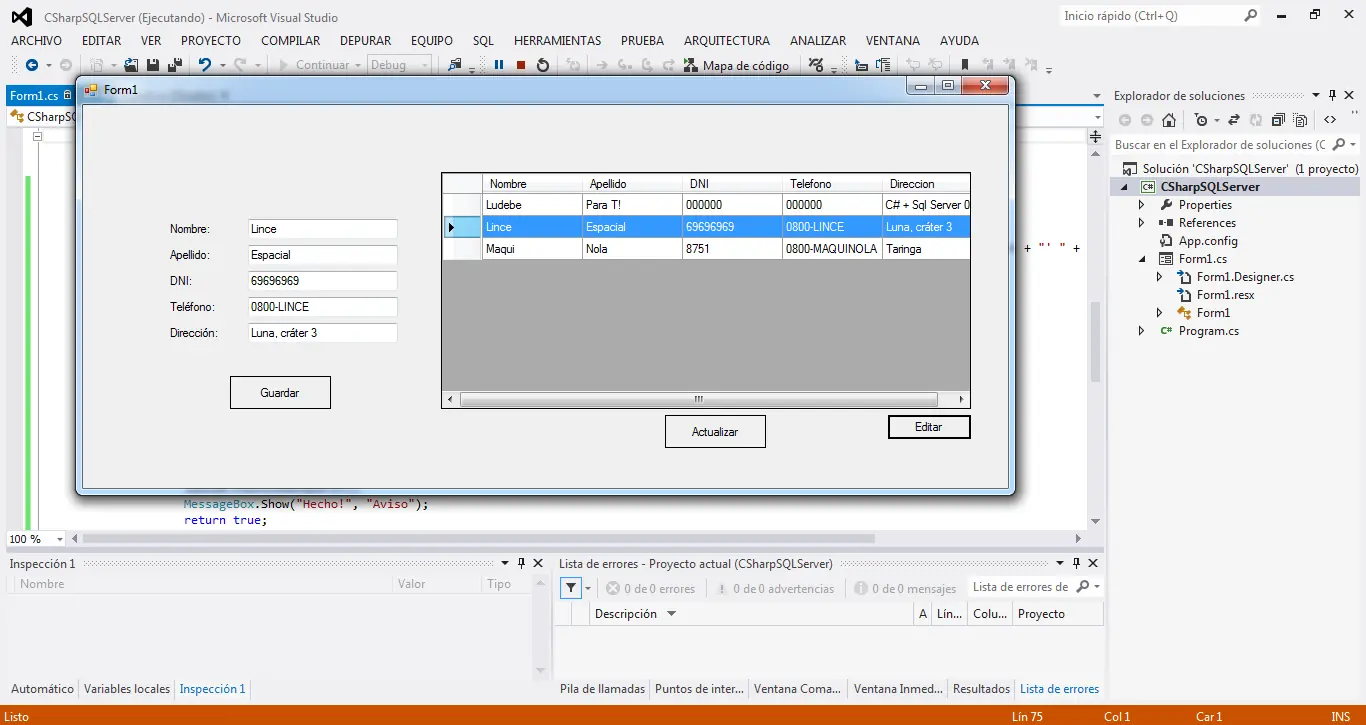This screenshot has width=1366, height=725.
Task: Click the Navigate Backward arrow icon
Action: pyautogui.click(x=32, y=65)
